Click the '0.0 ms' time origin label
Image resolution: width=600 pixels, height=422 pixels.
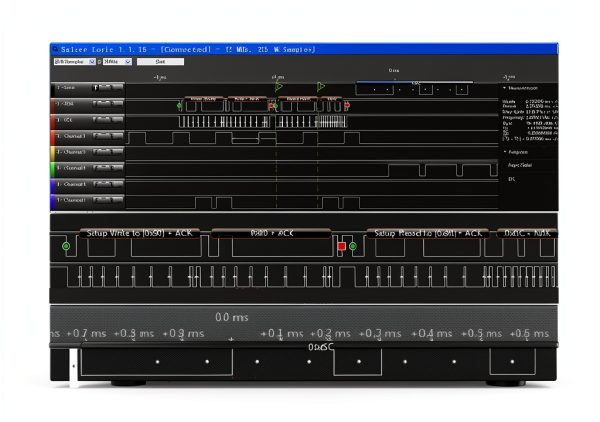point(232,317)
